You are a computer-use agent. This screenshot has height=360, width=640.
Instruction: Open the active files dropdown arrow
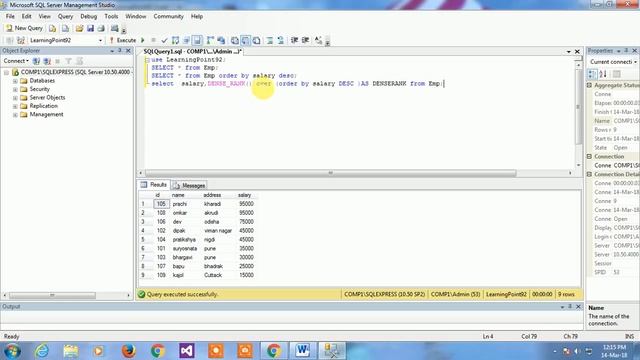pyautogui.click(x=569, y=51)
